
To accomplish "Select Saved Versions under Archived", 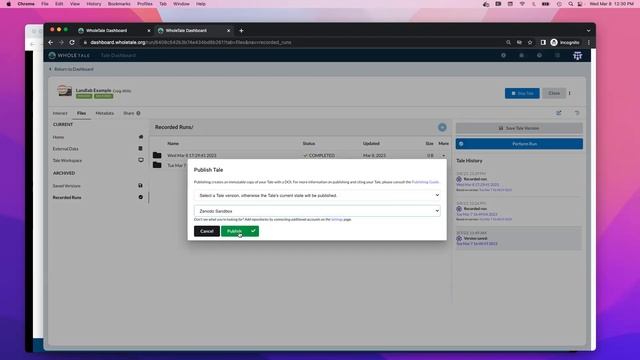I will tap(67, 186).
